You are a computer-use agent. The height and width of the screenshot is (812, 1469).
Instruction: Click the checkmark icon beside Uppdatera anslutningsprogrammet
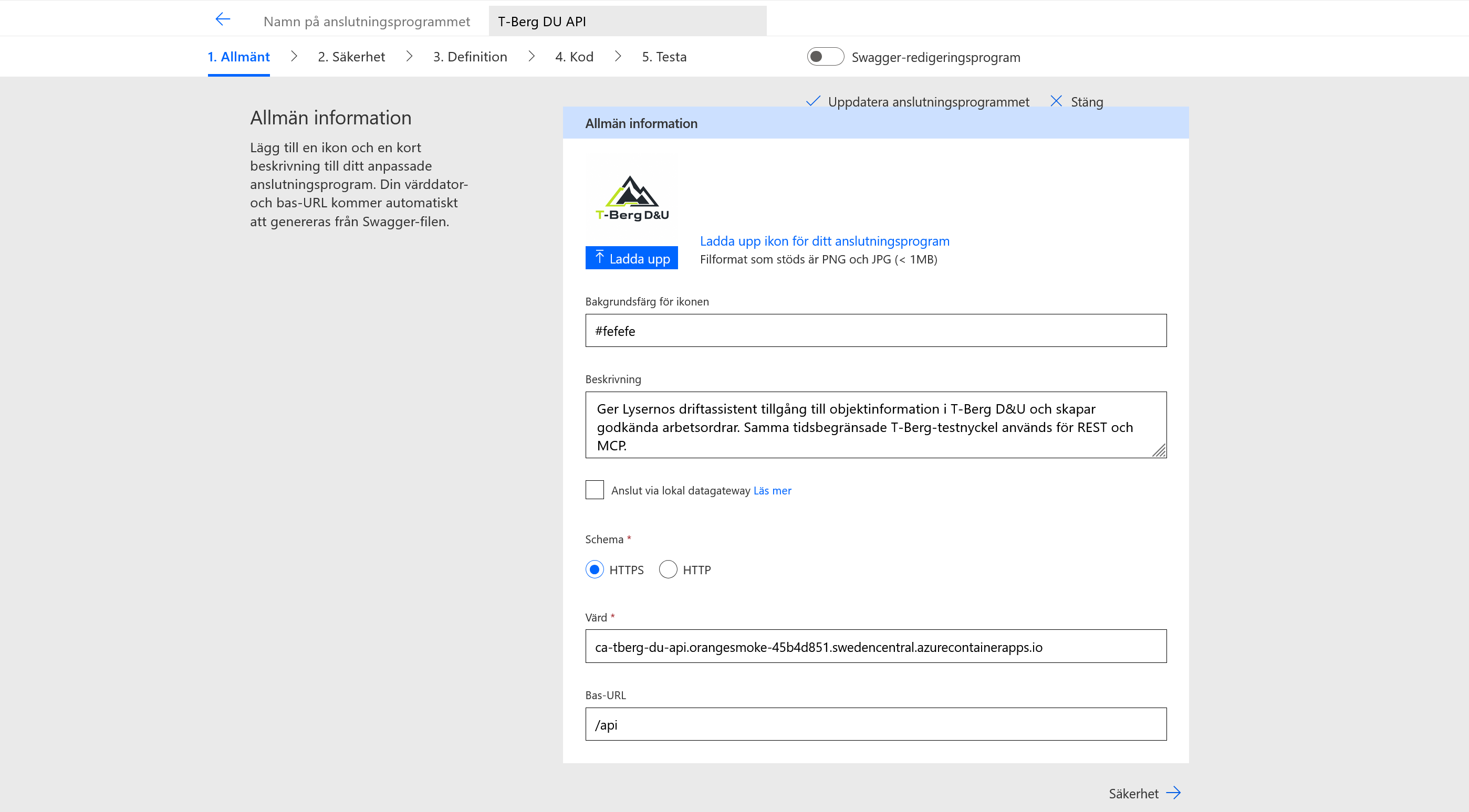813,101
